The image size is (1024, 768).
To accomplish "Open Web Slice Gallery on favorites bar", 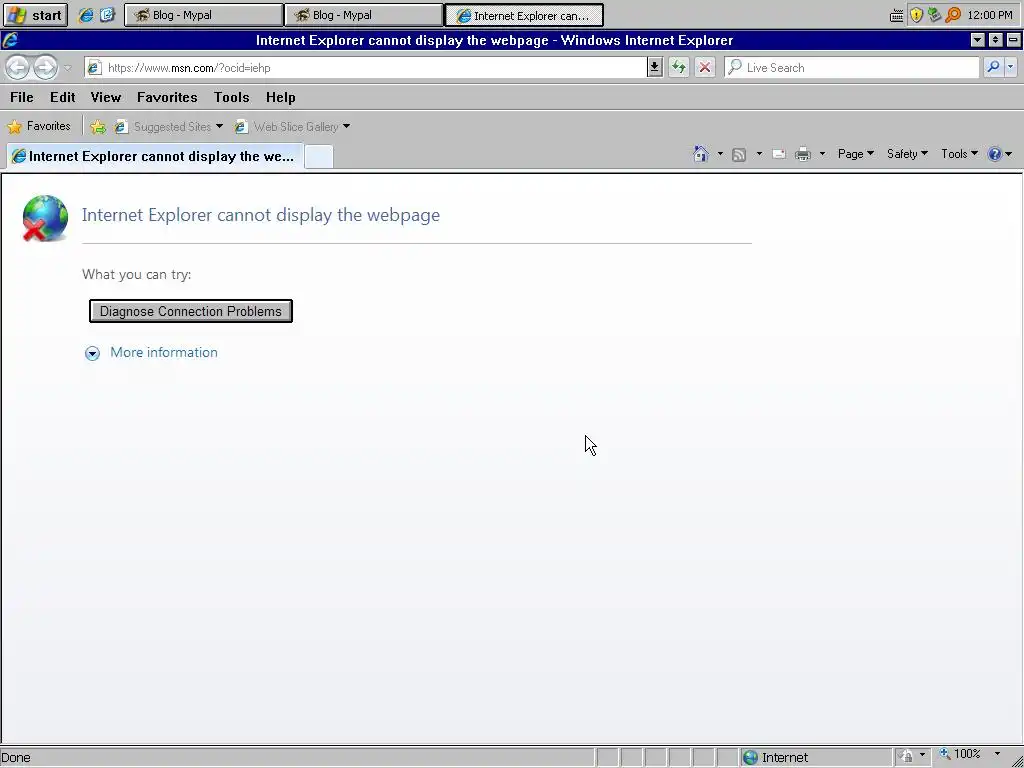I will pyautogui.click(x=292, y=127).
